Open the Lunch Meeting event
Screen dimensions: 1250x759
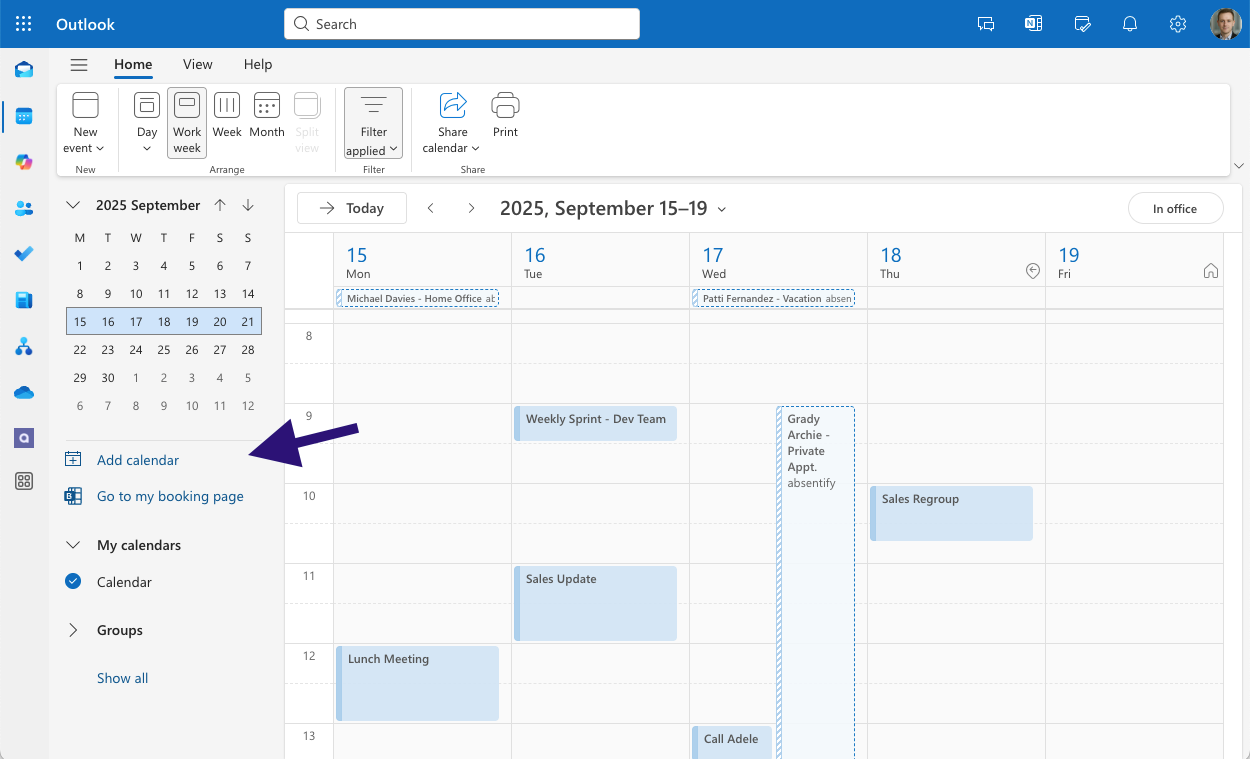(x=417, y=683)
